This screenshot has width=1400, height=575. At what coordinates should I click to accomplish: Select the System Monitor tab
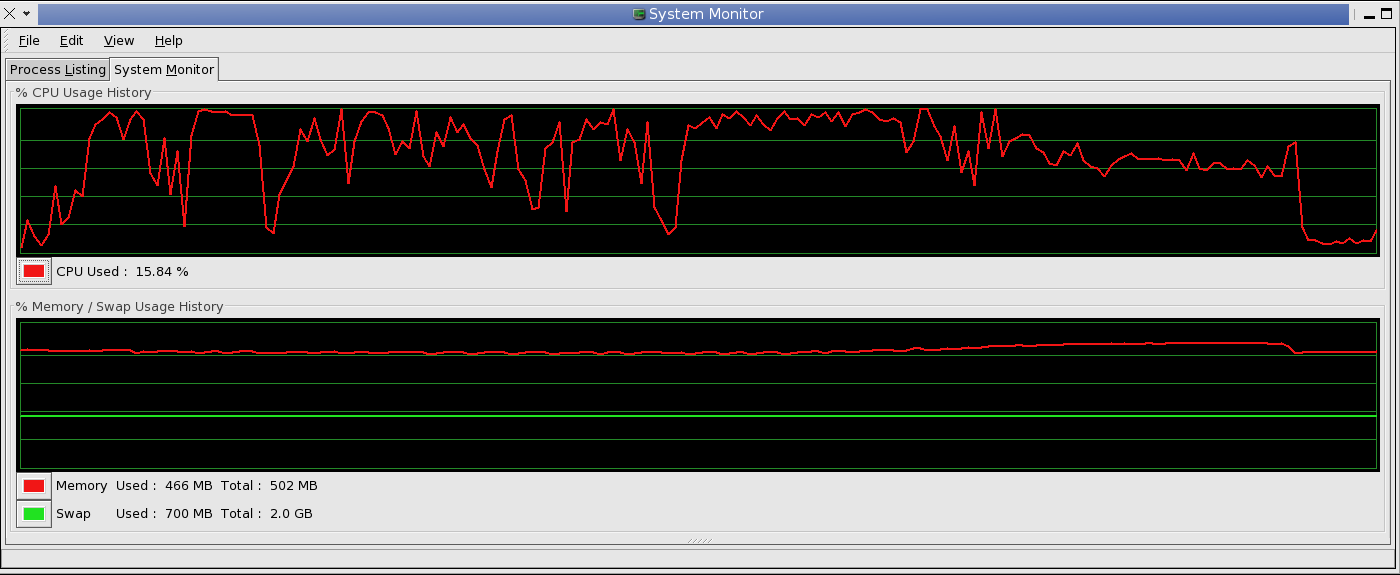click(164, 69)
